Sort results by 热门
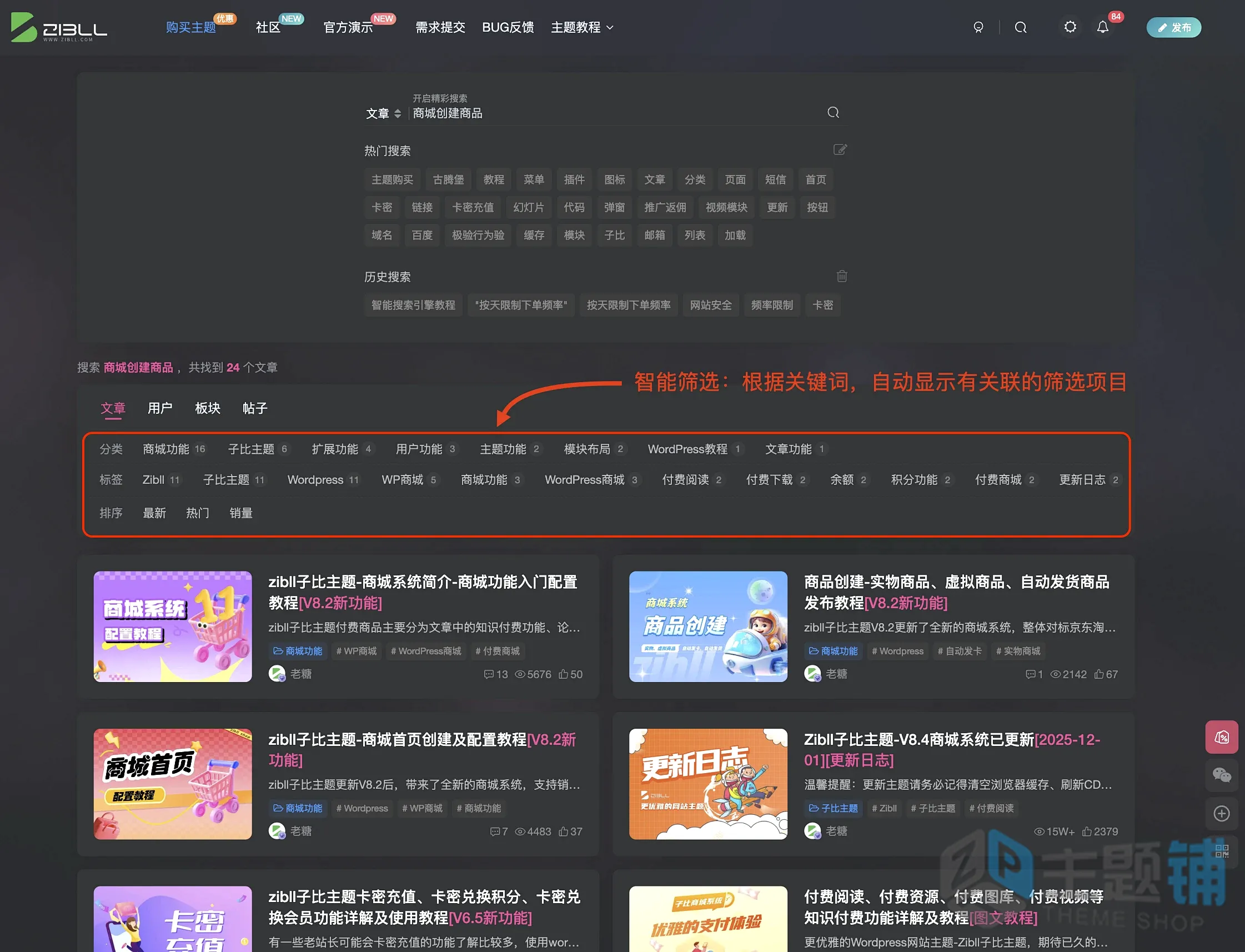The height and width of the screenshot is (952, 1245). click(x=198, y=513)
